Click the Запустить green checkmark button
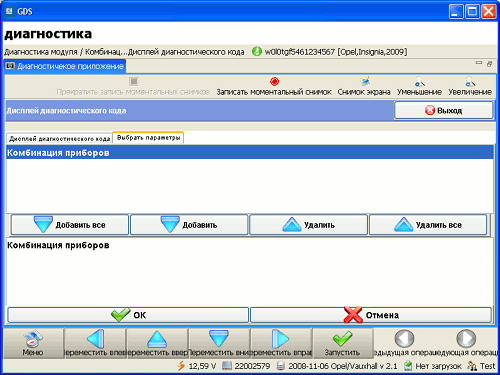The width and height of the screenshot is (500, 375). click(342, 343)
